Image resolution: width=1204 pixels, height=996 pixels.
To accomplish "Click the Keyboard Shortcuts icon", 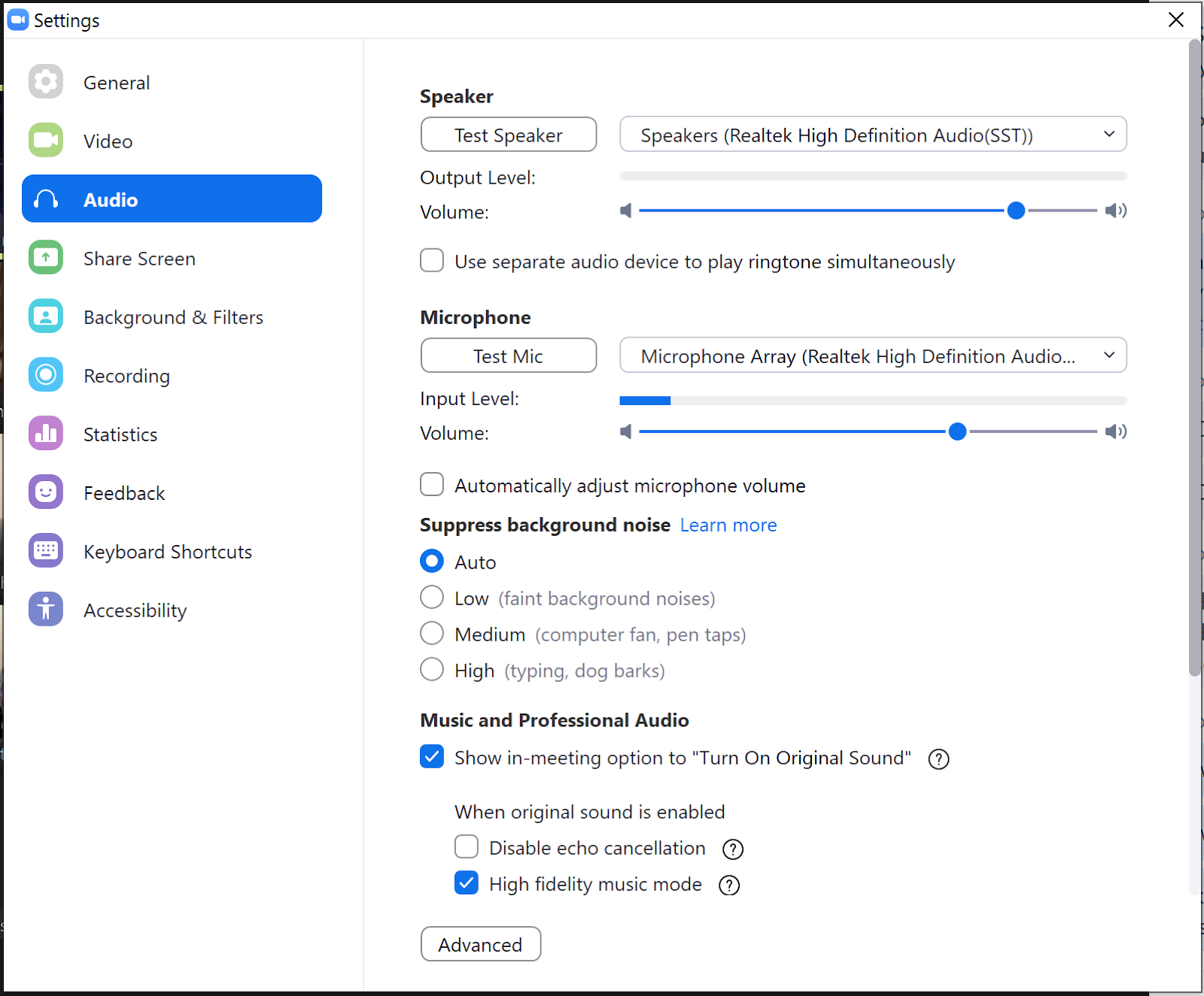I will click(x=46, y=551).
